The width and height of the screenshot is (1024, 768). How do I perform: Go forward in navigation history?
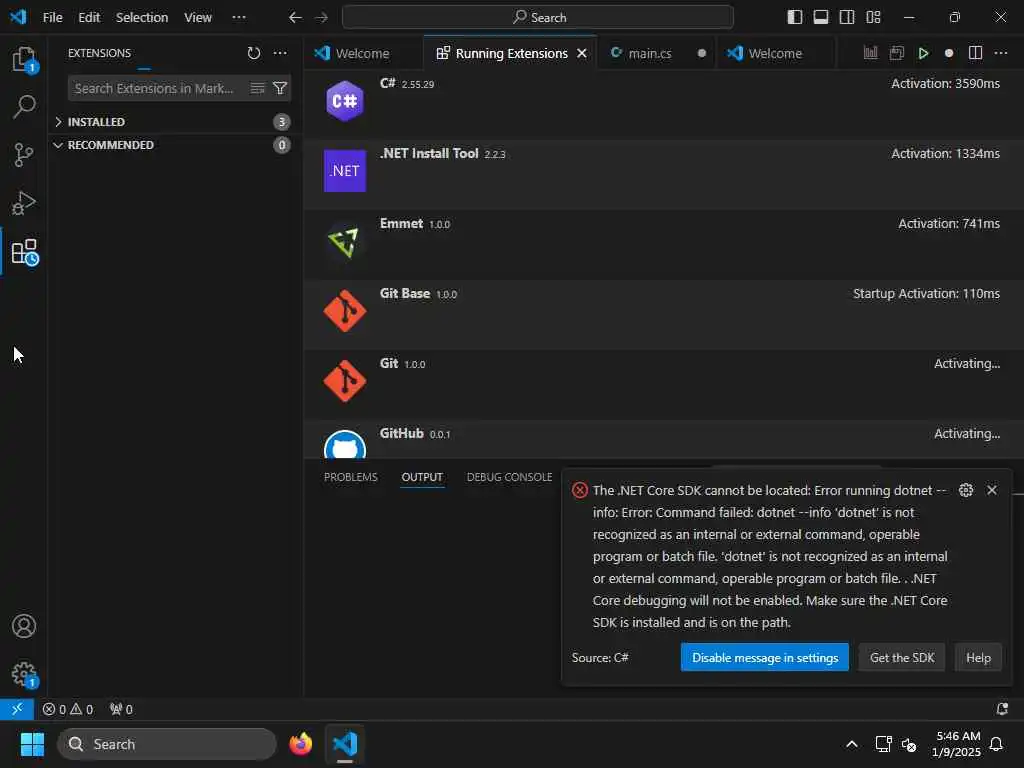click(x=321, y=18)
